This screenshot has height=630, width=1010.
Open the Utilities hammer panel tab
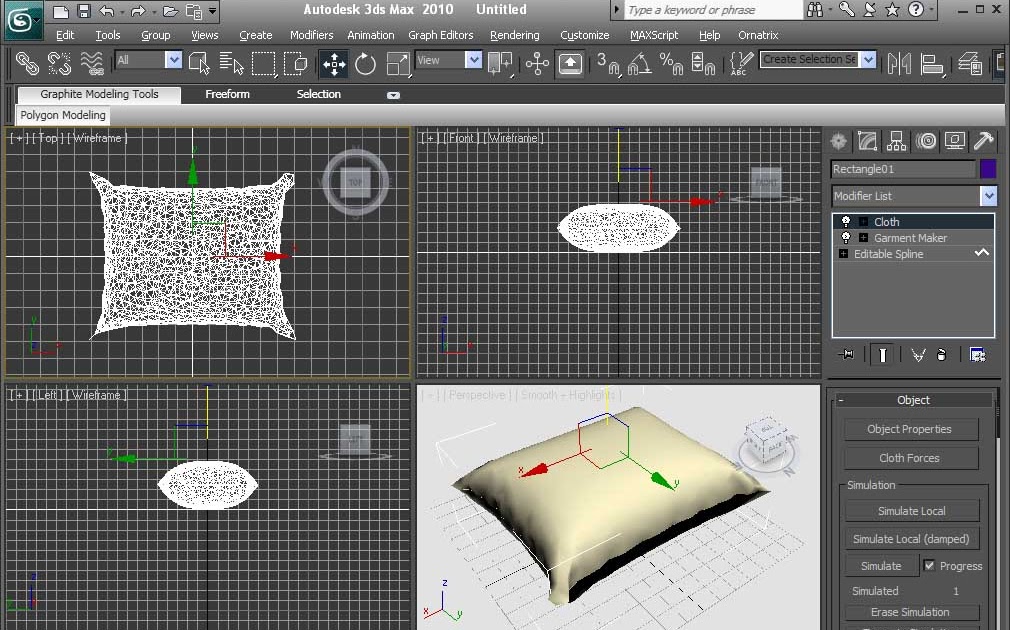[x=983, y=141]
